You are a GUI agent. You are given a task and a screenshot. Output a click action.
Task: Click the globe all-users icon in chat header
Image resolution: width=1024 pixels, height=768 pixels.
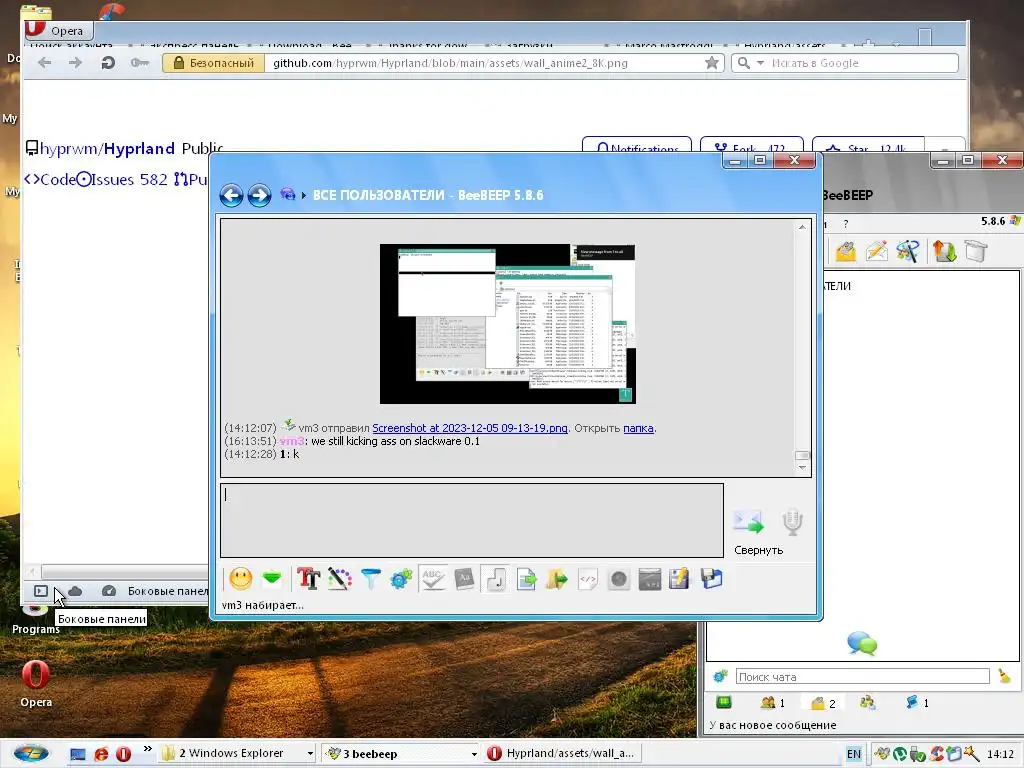pyautogui.click(x=287, y=194)
